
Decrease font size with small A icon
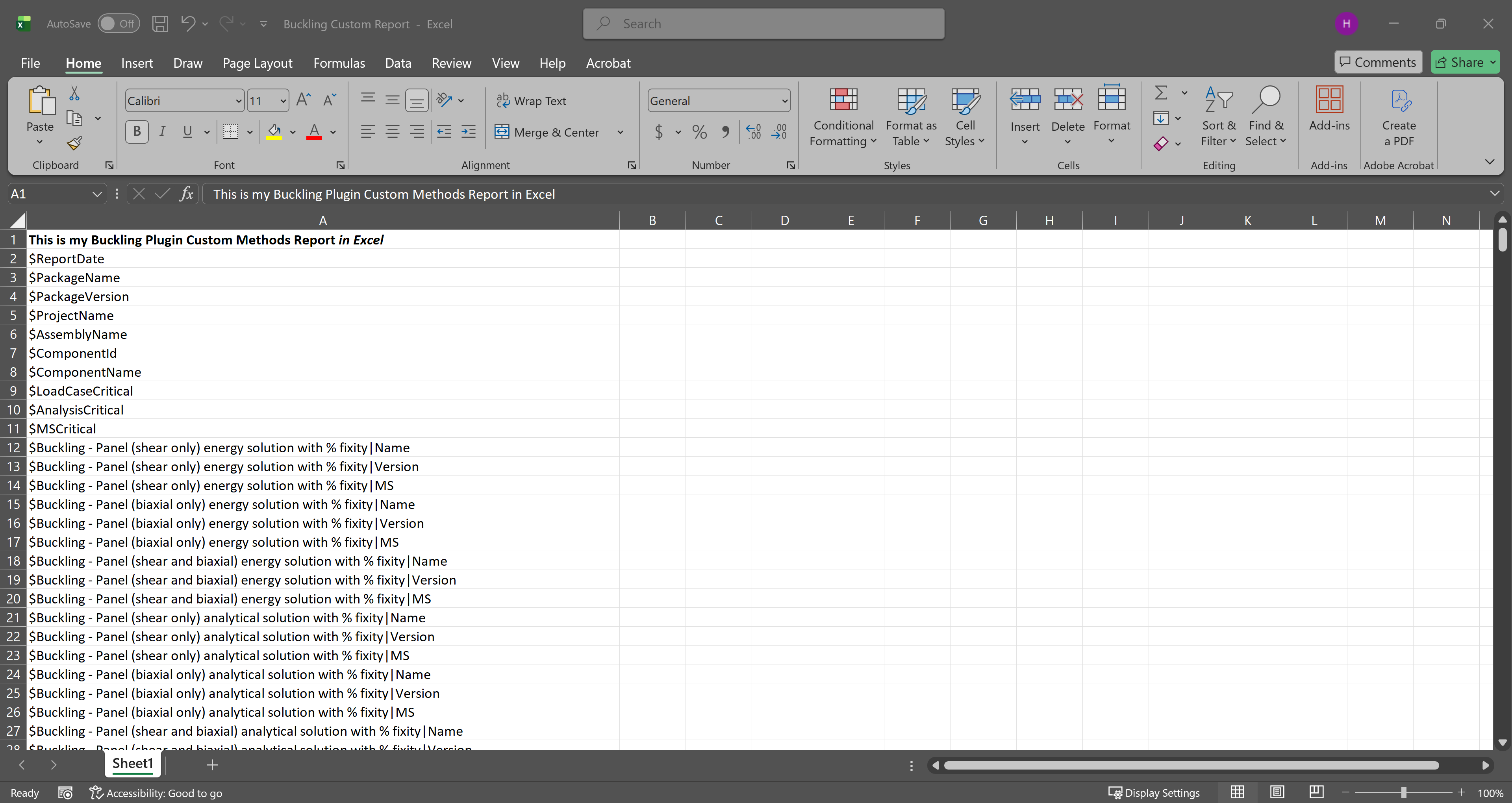click(x=329, y=100)
